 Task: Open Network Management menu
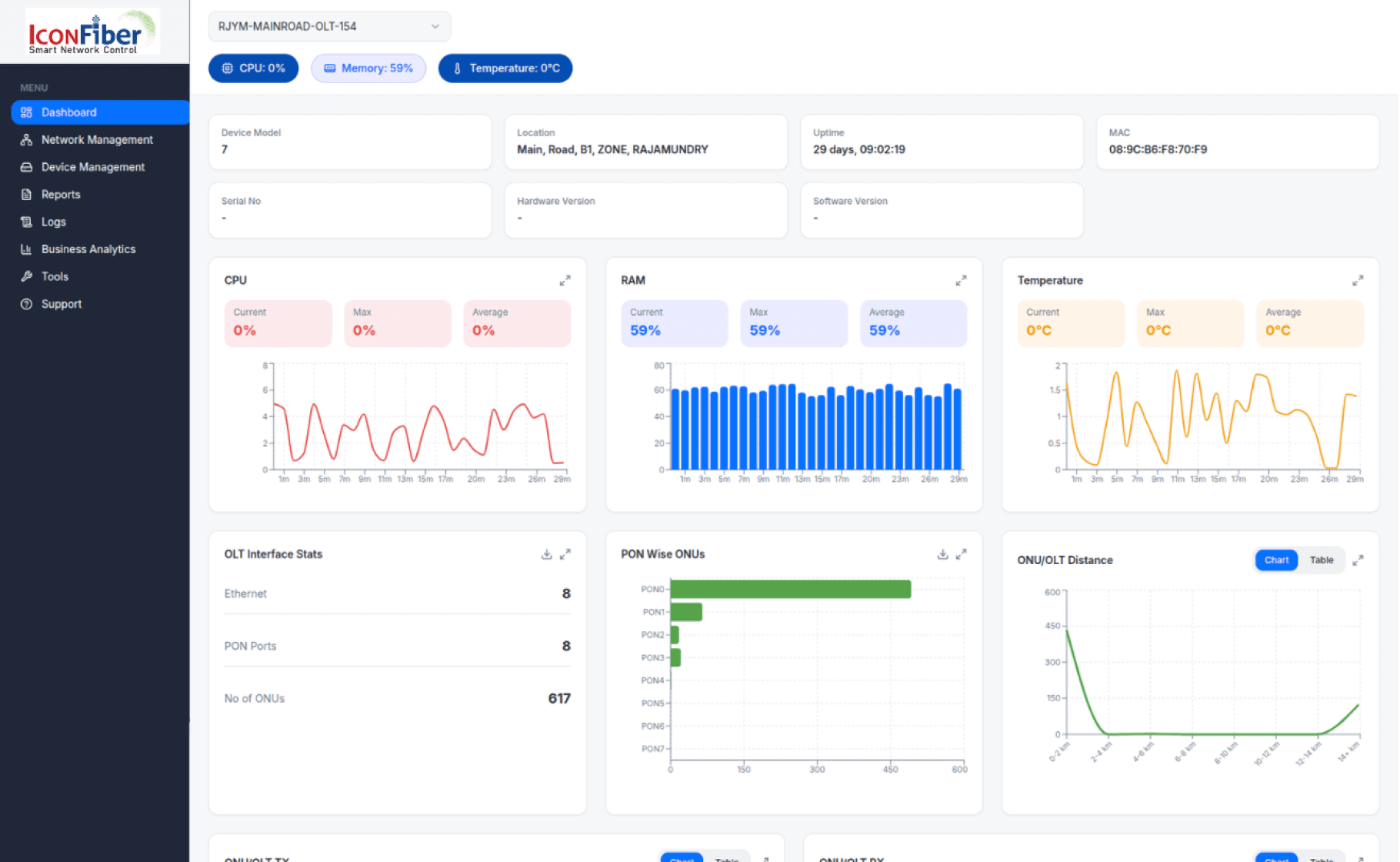[97, 139]
